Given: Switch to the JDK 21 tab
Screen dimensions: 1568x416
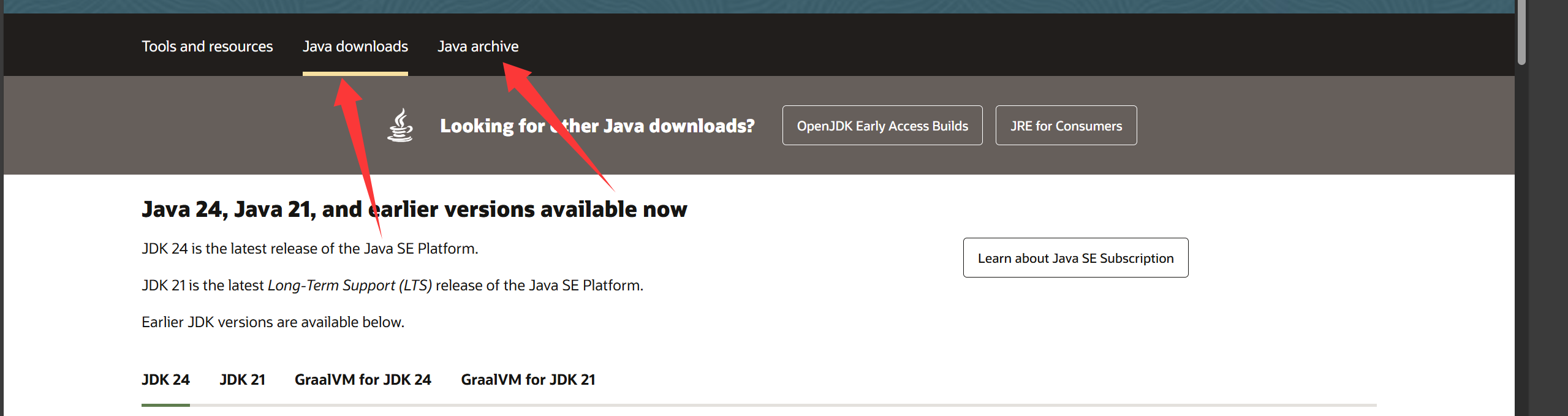Looking at the screenshot, I should (x=243, y=380).
